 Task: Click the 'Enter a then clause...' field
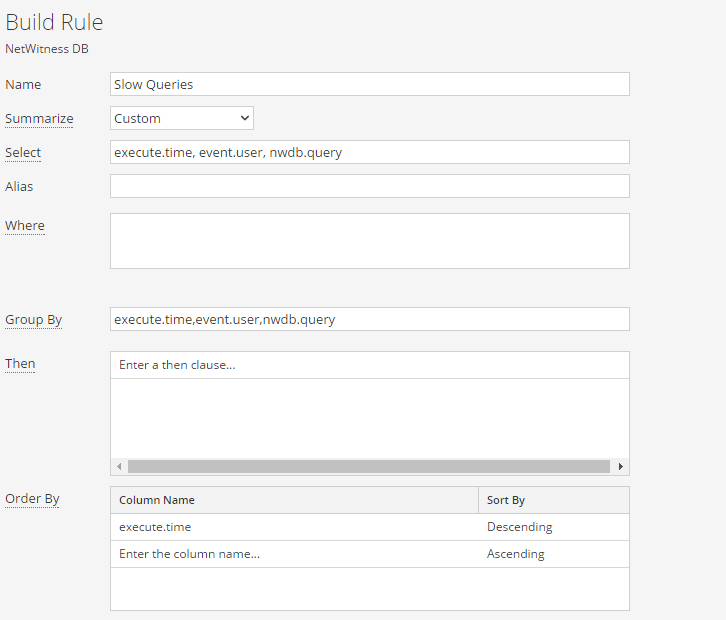tap(369, 365)
